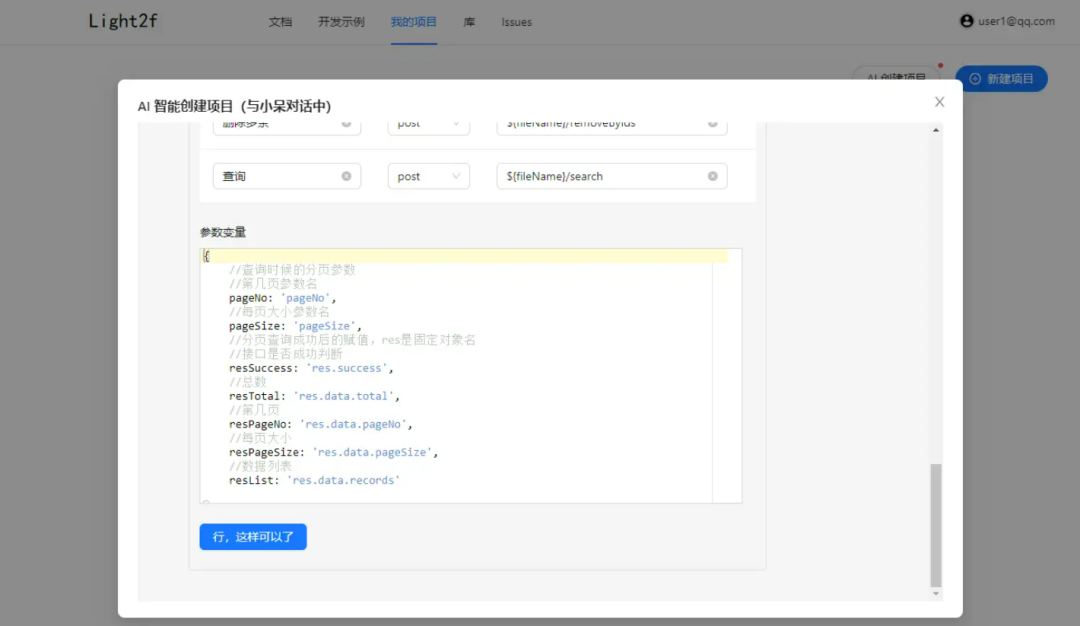
Task: Click the Light2f logo
Action: [x=121, y=20]
